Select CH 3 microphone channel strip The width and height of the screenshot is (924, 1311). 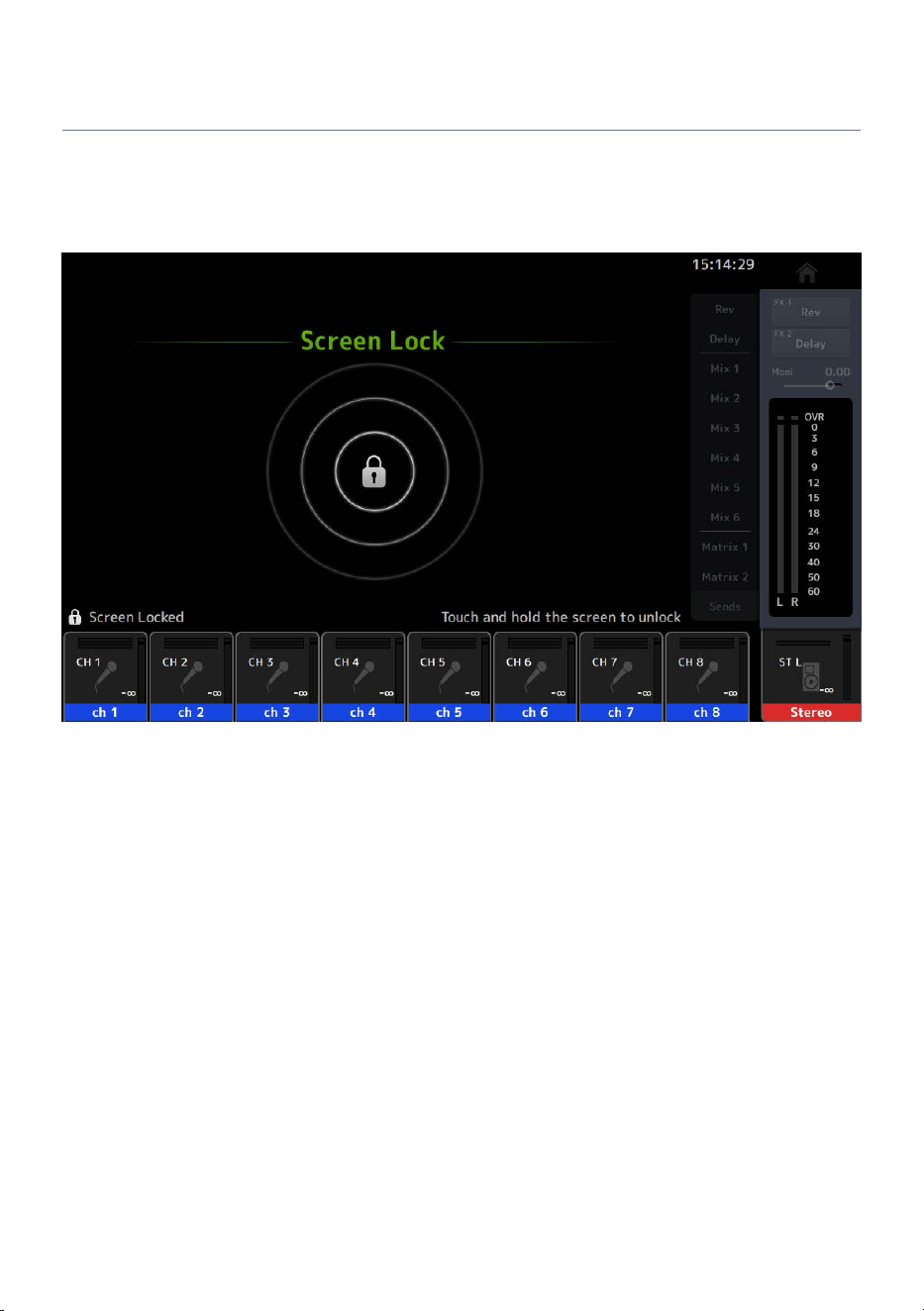click(x=277, y=668)
